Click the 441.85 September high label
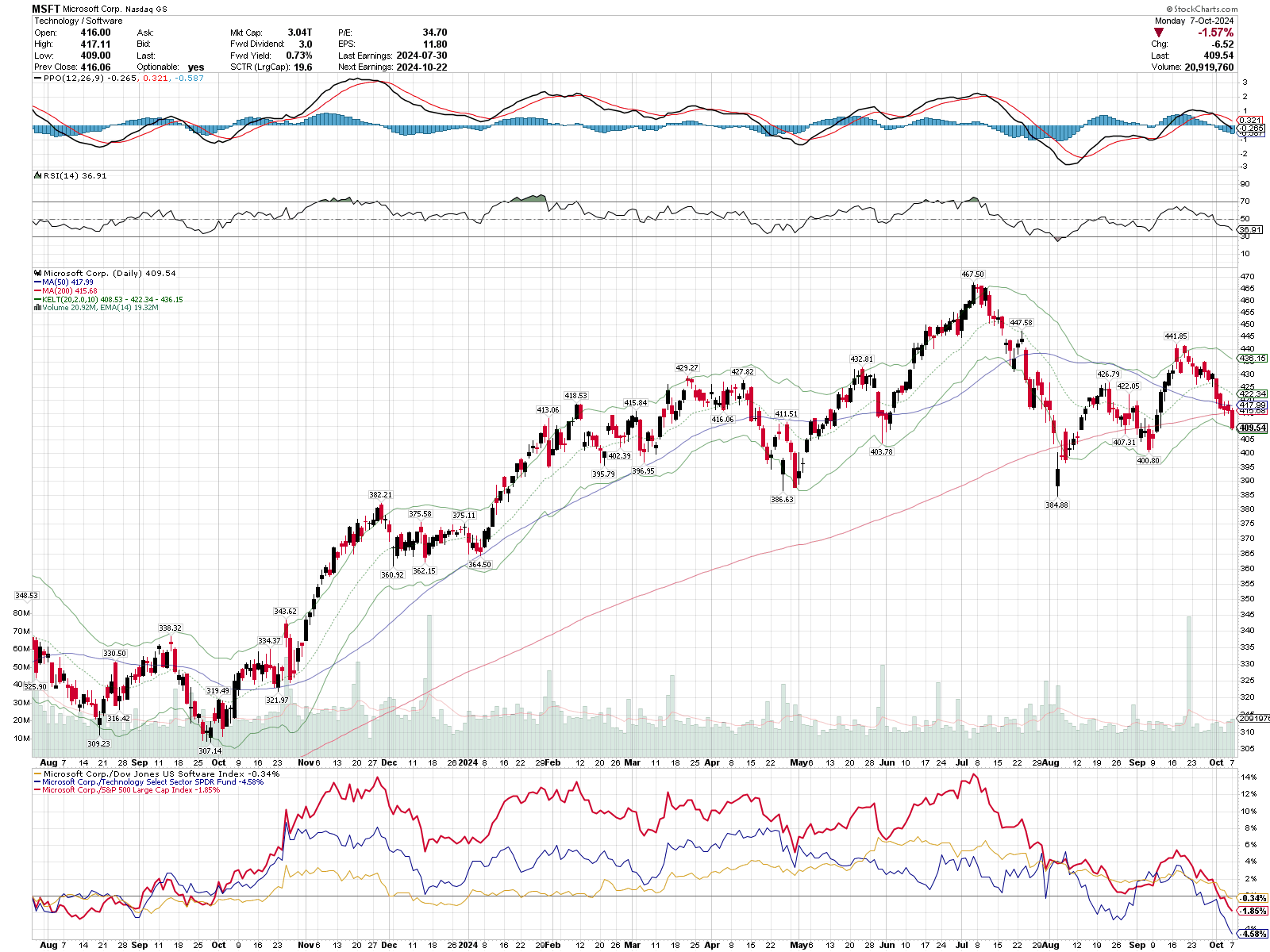1270x952 pixels. coord(1176,336)
